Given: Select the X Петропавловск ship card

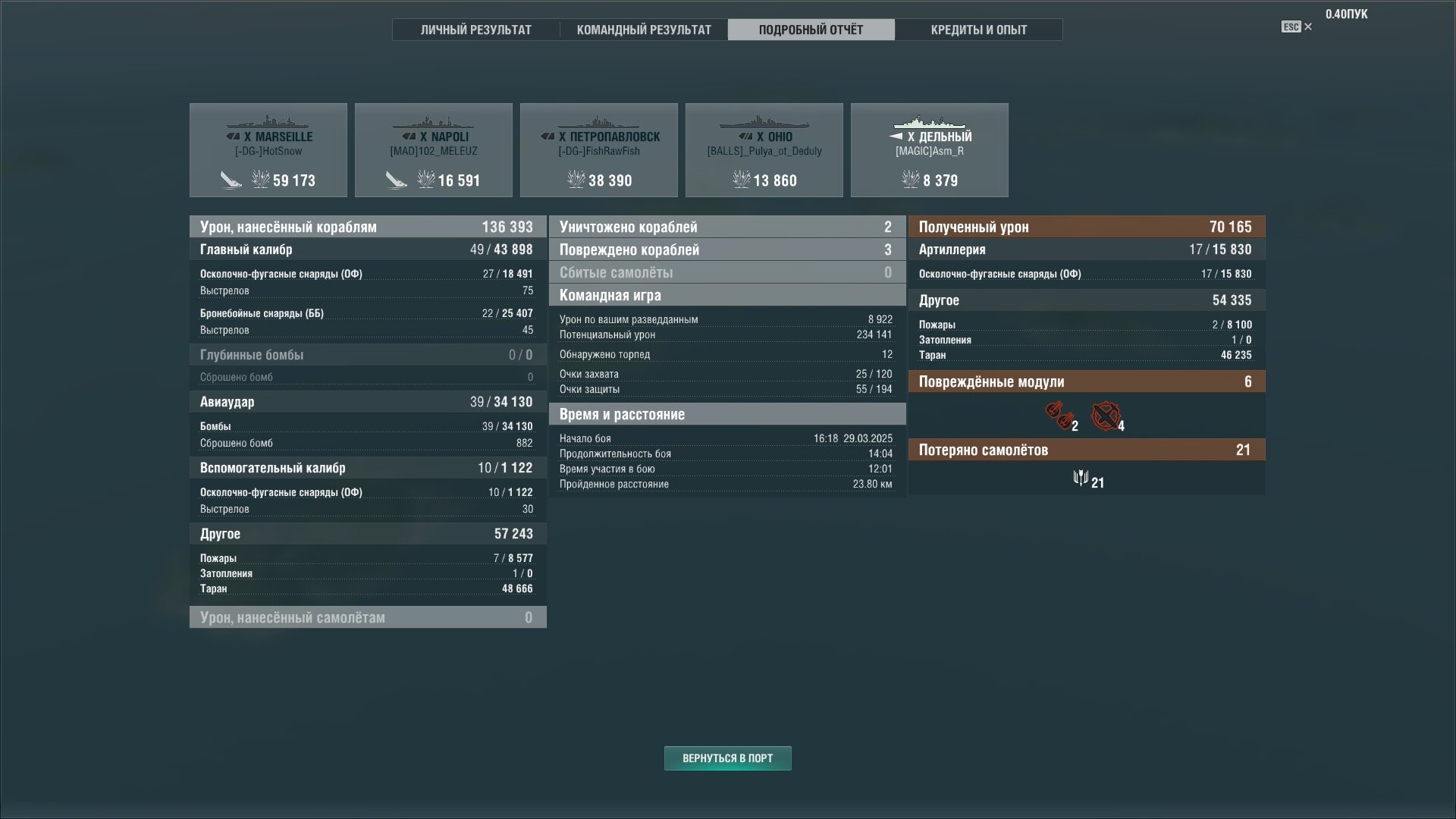Looking at the screenshot, I should click(599, 150).
